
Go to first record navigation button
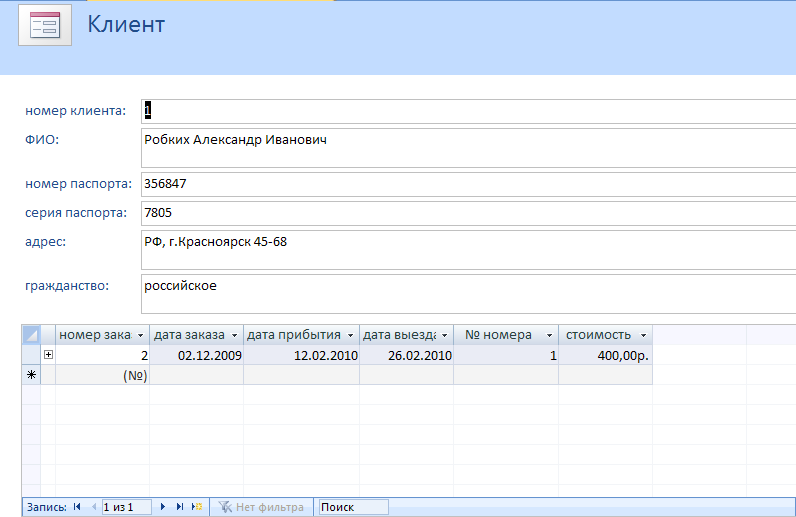pos(77,506)
